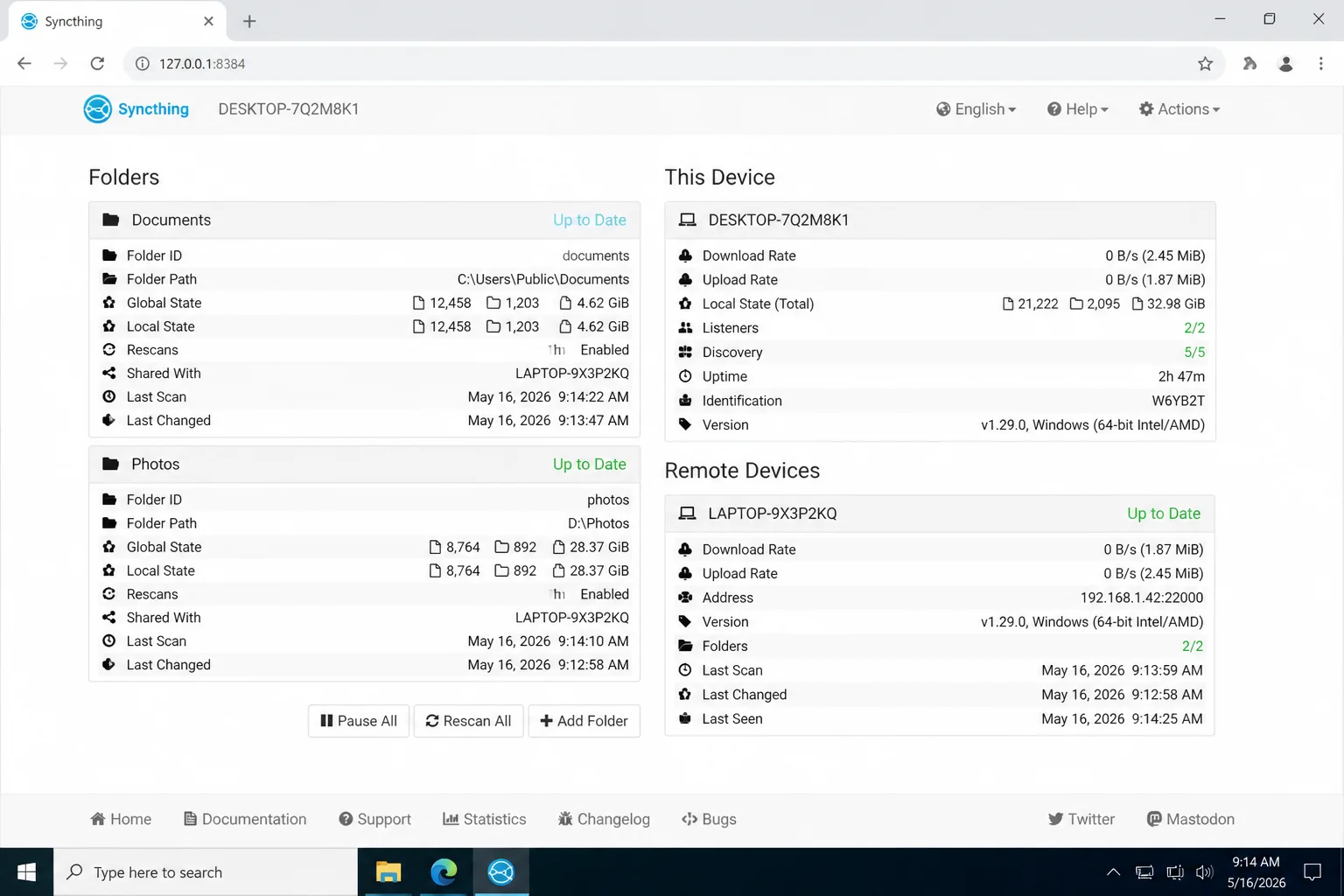This screenshot has width=1344, height=896.
Task: Click the Global State icon in Photos folder
Action: pyautogui.click(x=108, y=547)
